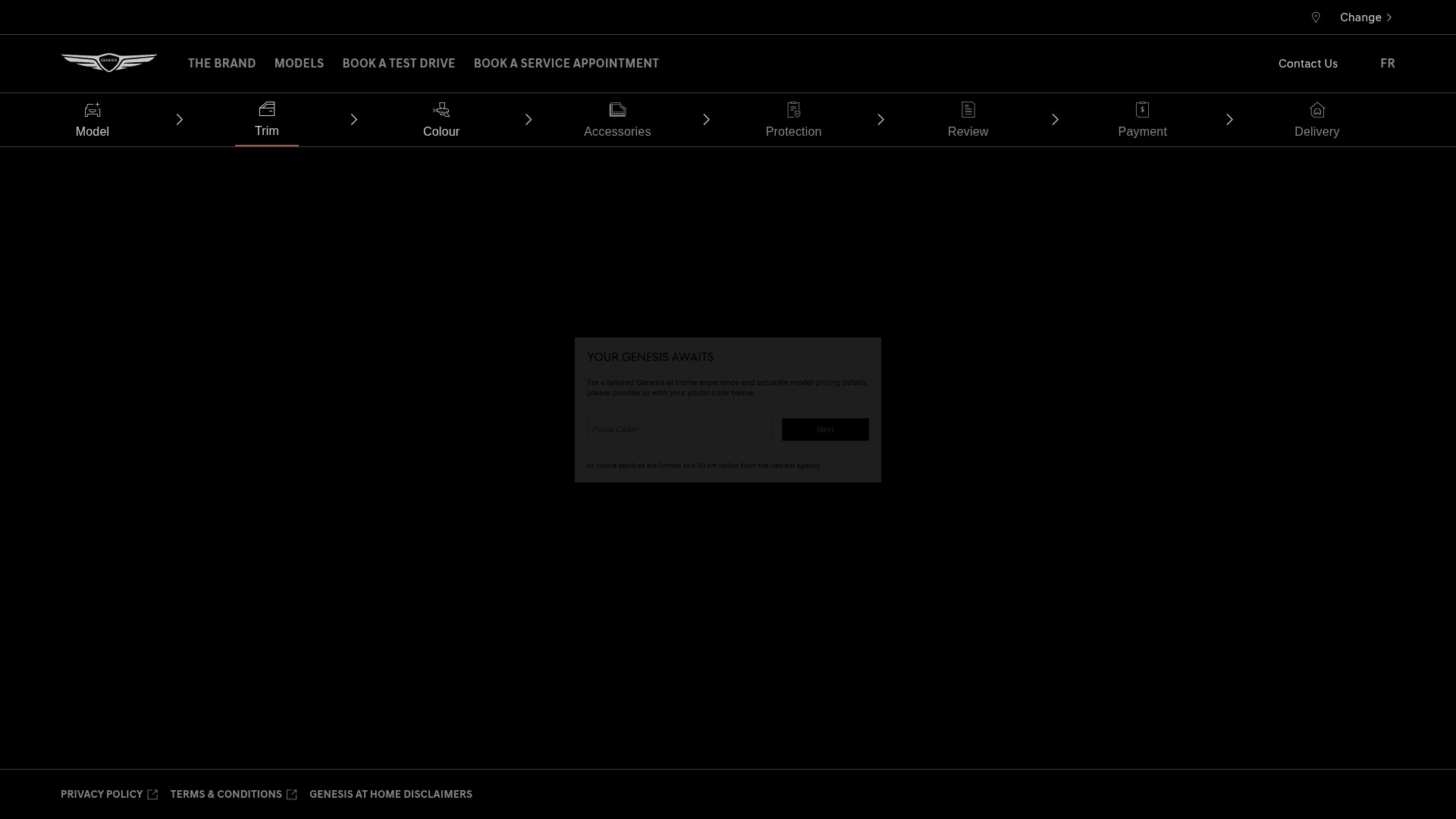Click chevron between Review and Payment
The width and height of the screenshot is (1456, 819).
1055,120
